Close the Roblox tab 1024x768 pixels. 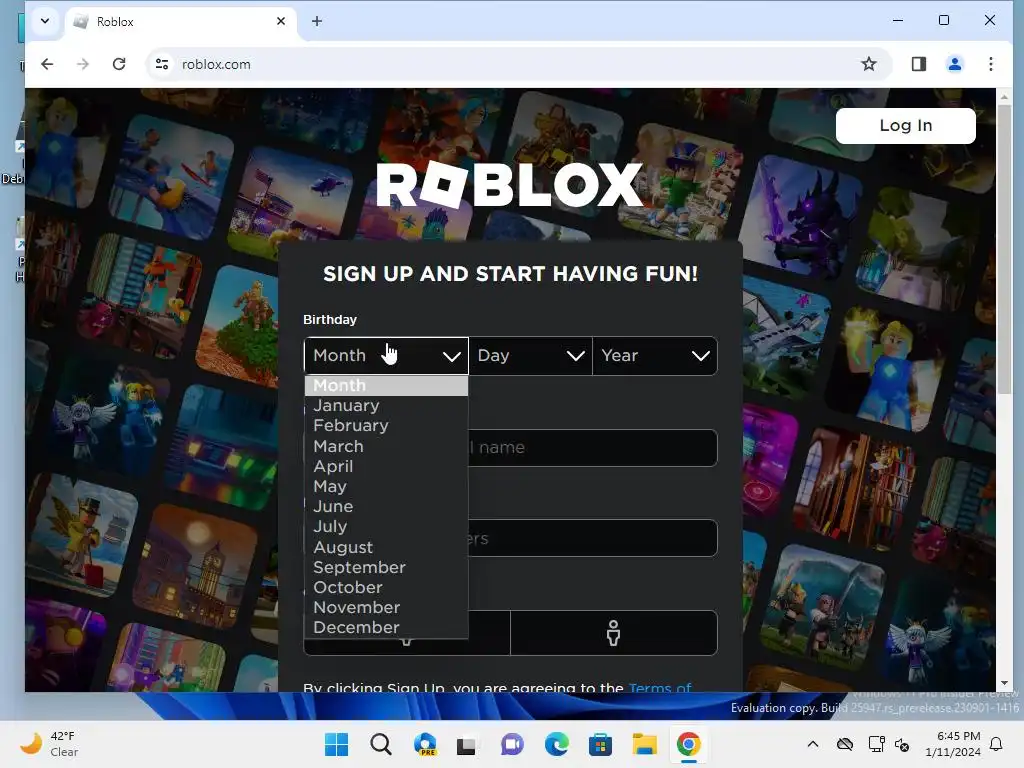[281, 22]
